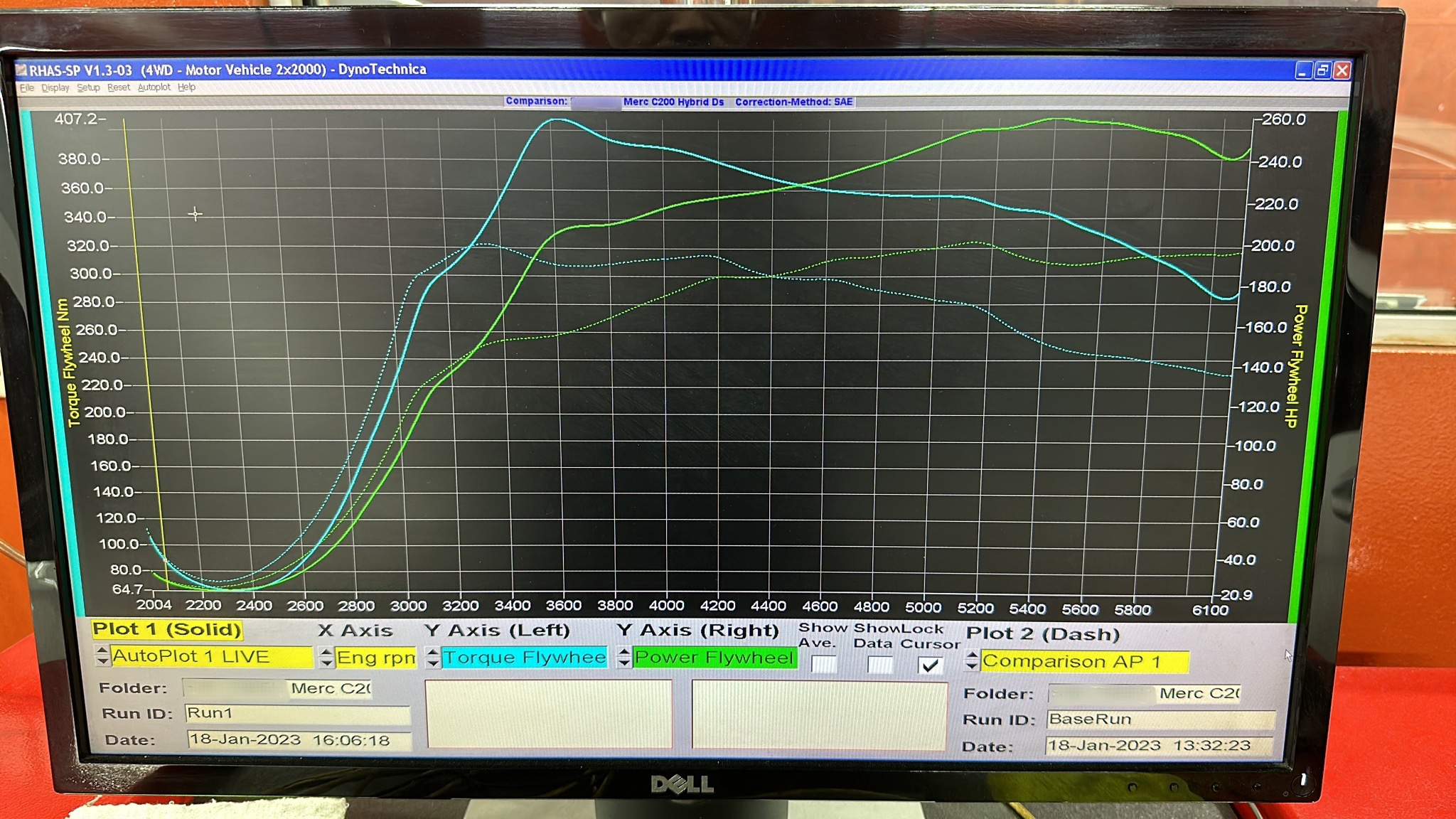
Task: Click the Merc C200 Hybrid Ds comparison label
Action: 673,102
